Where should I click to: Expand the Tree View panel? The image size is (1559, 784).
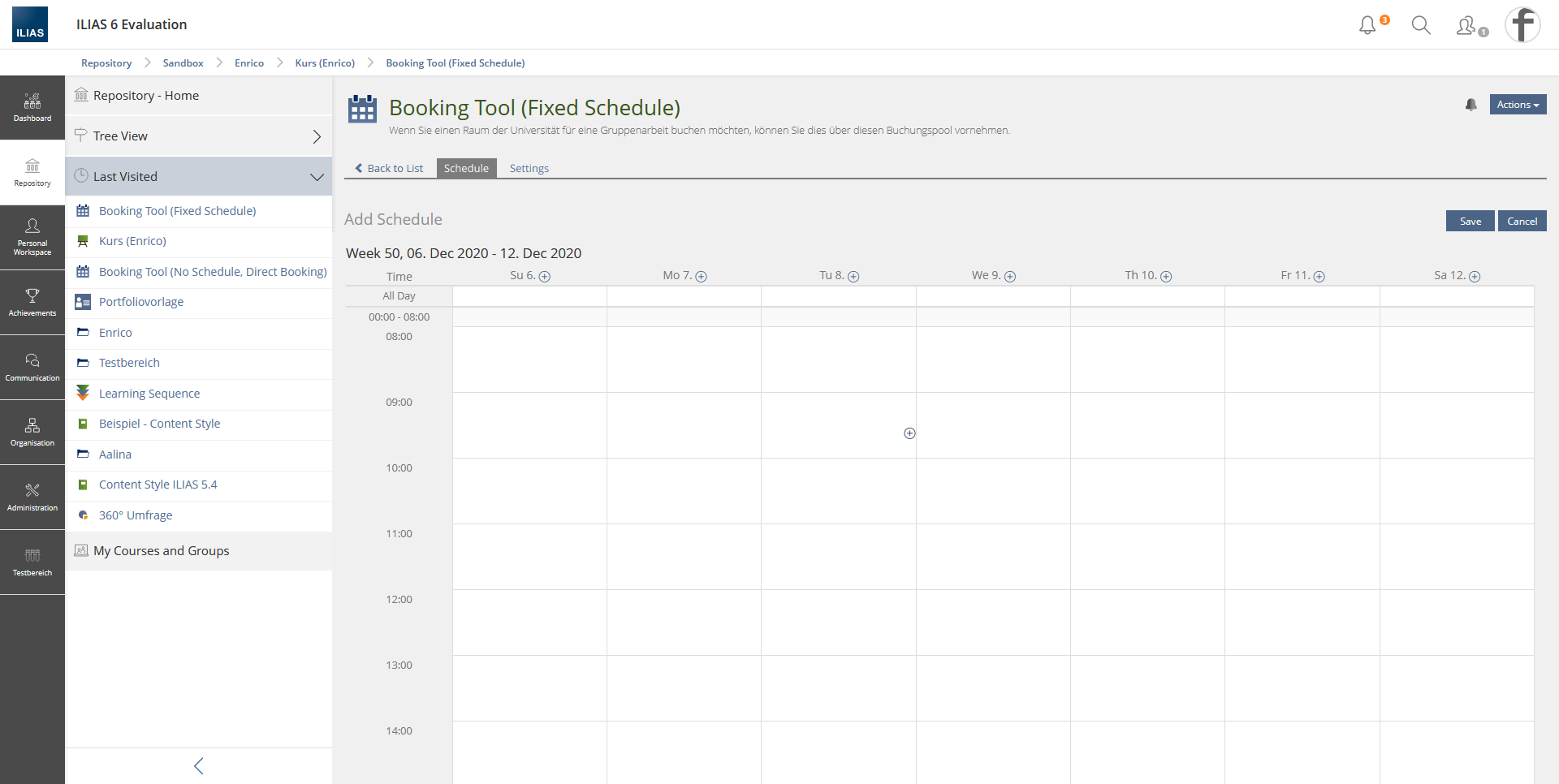pyautogui.click(x=317, y=136)
